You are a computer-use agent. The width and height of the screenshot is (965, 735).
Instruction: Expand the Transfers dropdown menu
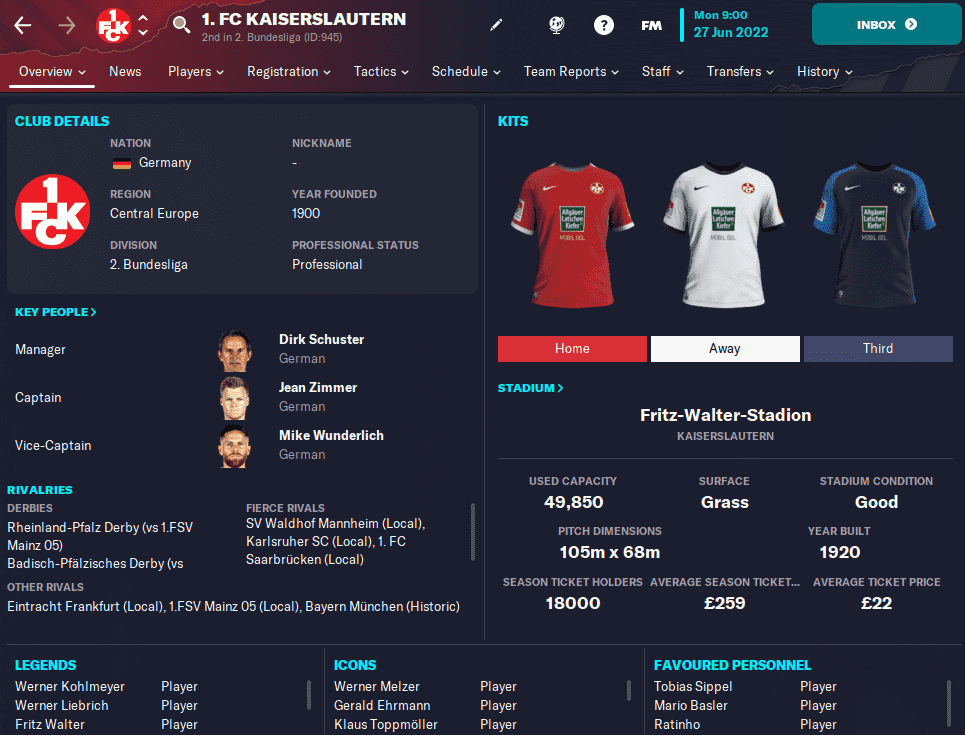740,72
